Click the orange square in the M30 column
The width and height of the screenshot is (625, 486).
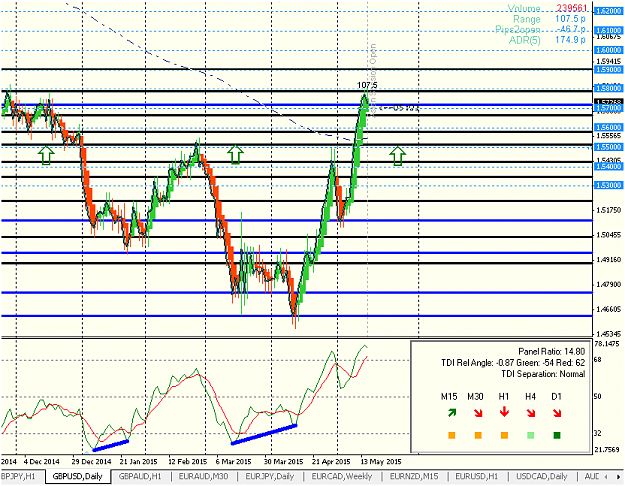click(x=478, y=435)
